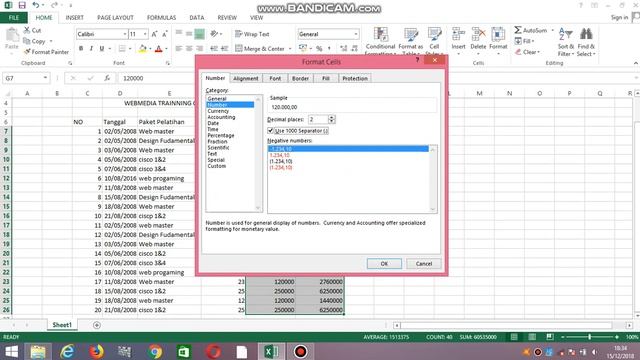Screen dimensions: 640x360
Task: Click OK in Format Cells dialog
Action: tap(384, 264)
